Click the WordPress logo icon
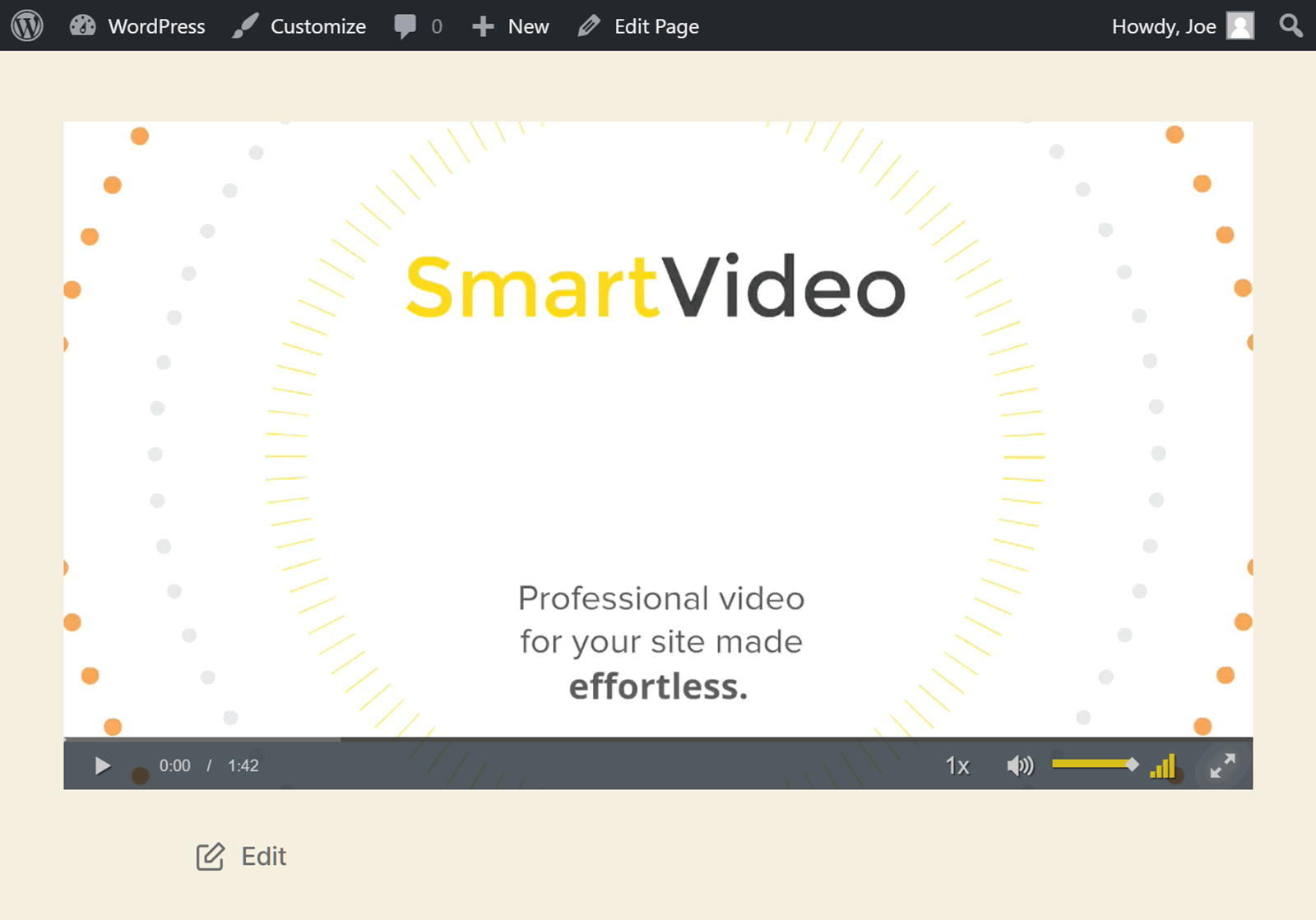Viewport: 1316px width, 920px height. [27, 25]
